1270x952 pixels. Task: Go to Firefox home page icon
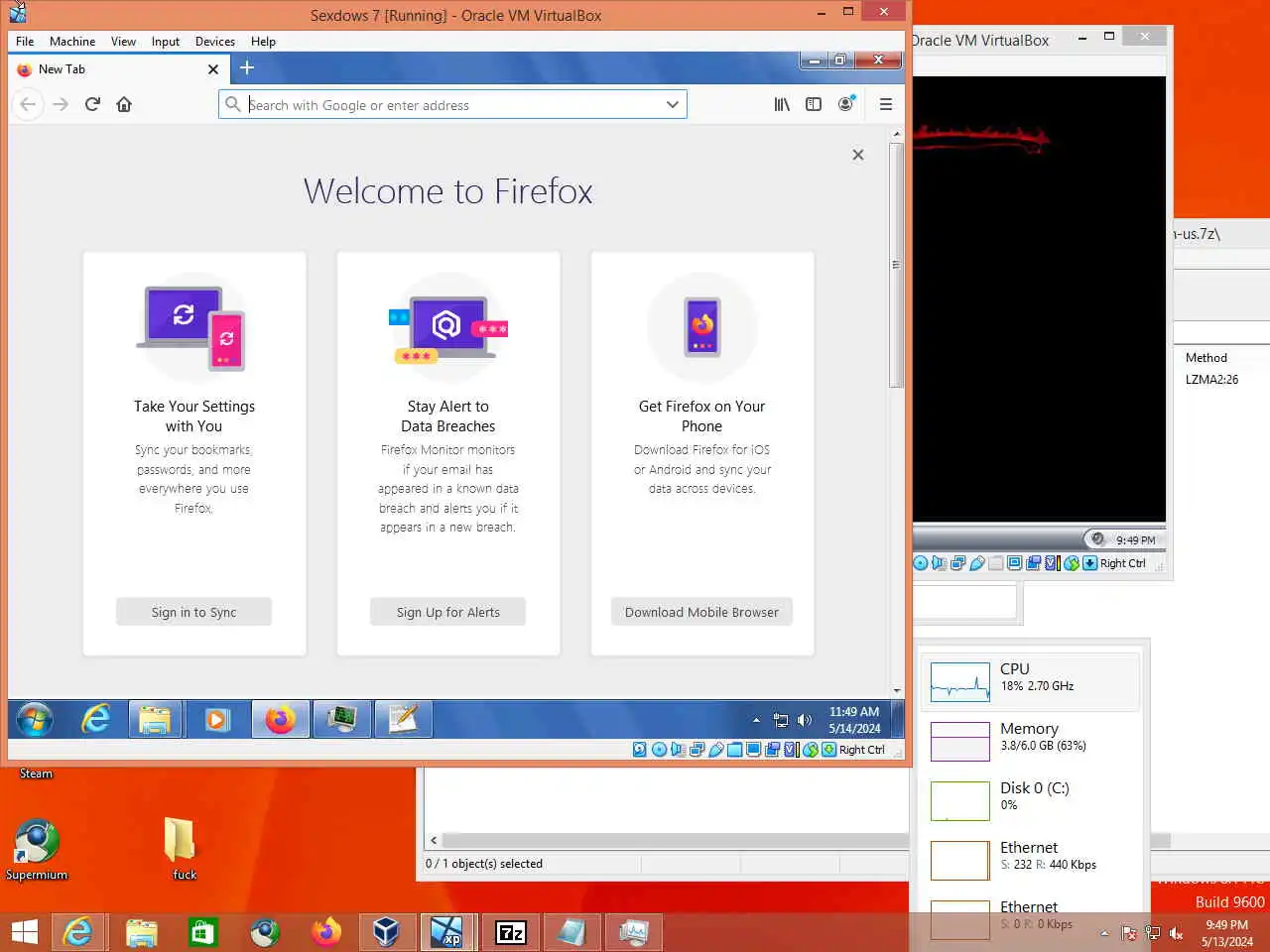[124, 104]
